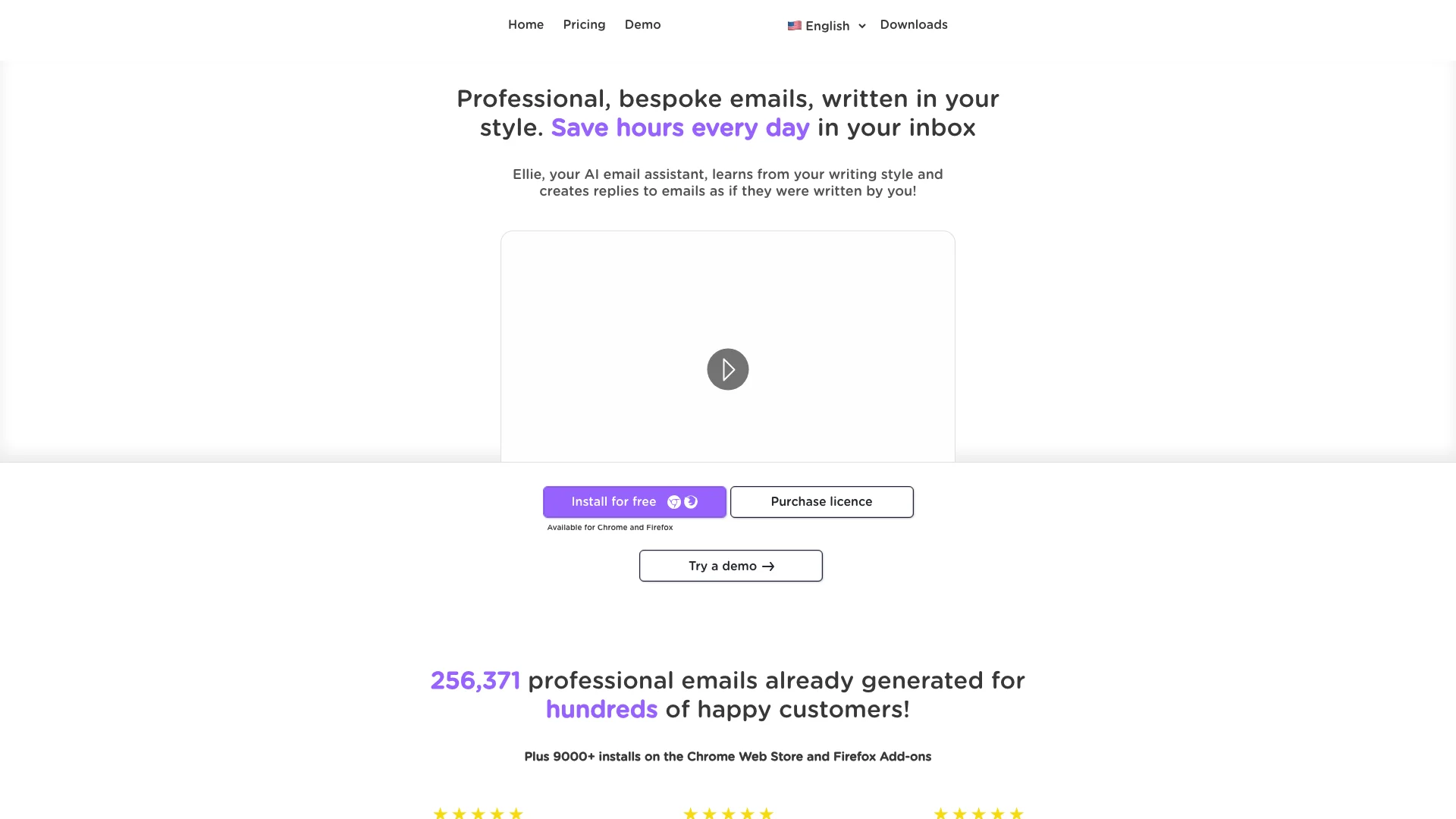Screen dimensions: 1456x819
Task: Click the Chrome browser icon on install button
Action: click(x=675, y=502)
